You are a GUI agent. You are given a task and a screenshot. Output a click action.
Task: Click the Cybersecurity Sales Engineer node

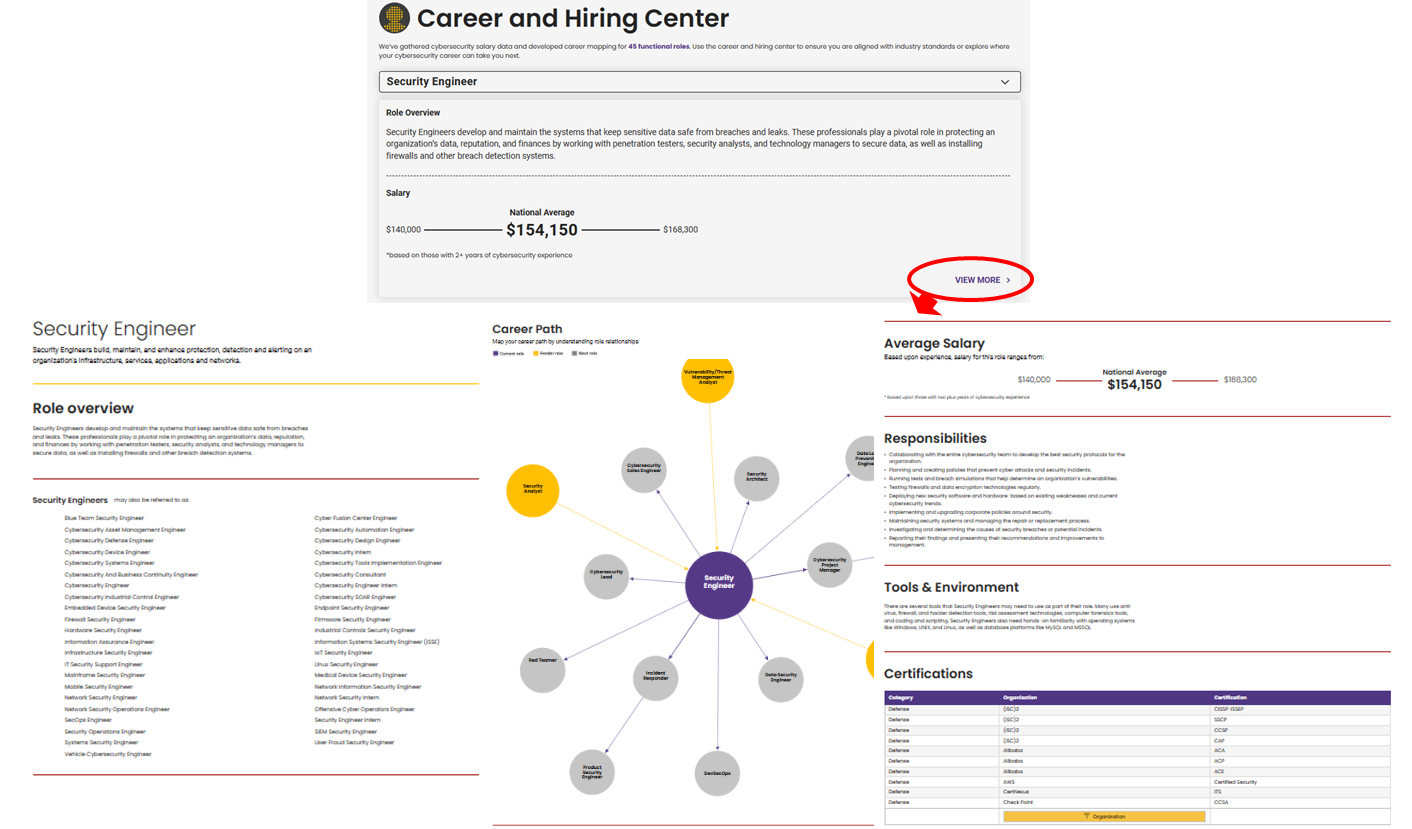(x=643, y=469)
